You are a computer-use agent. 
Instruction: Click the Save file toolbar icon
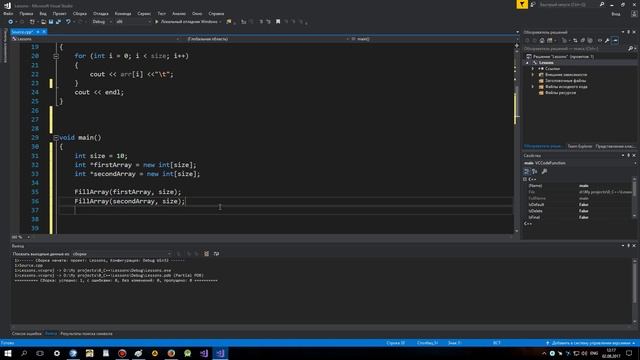[51, 22]
